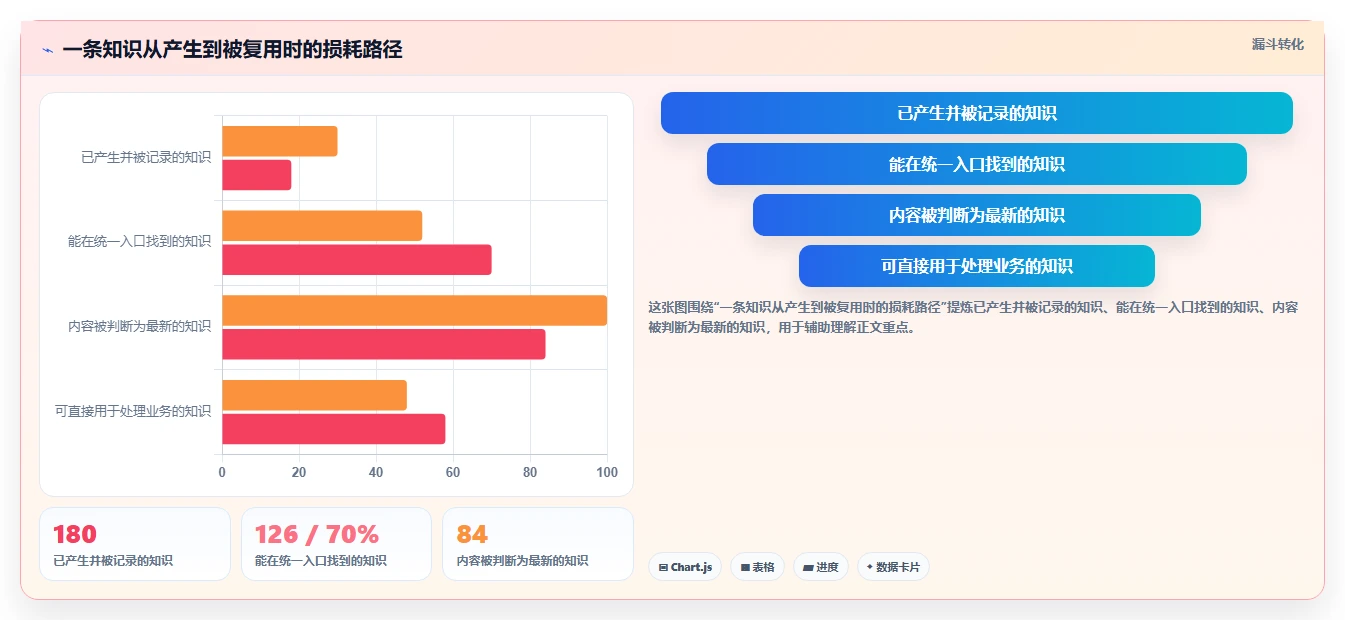Screen dimensions: 1345x620
Task: Click x-axis tick value 80
Action: point(530,472)
